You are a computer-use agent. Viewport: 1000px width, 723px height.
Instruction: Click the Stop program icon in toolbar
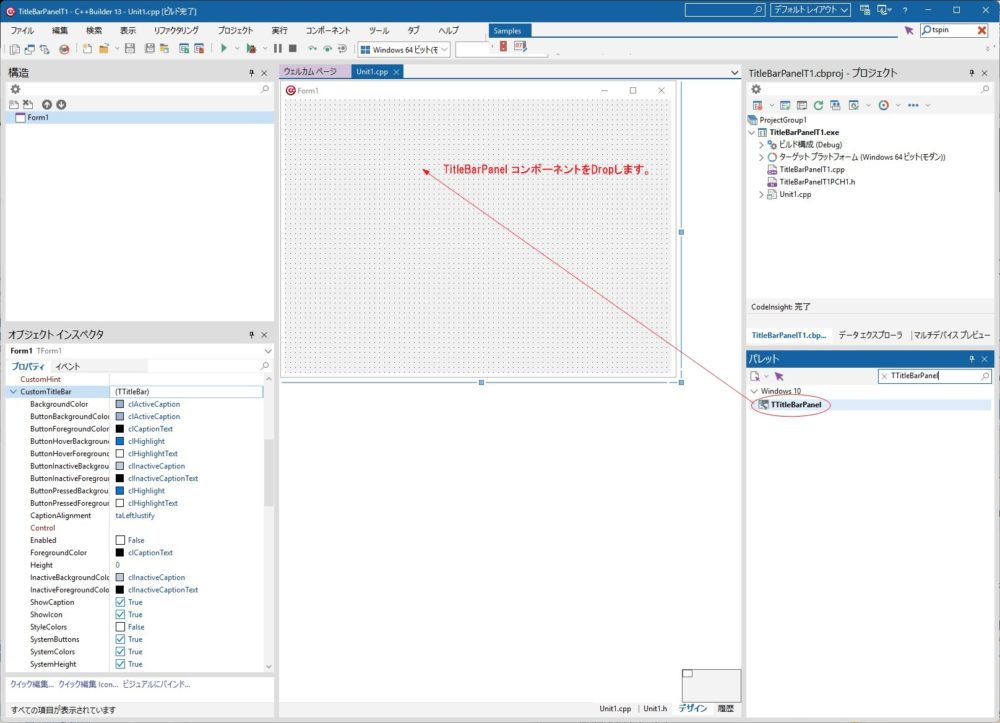tap(292, 48)
